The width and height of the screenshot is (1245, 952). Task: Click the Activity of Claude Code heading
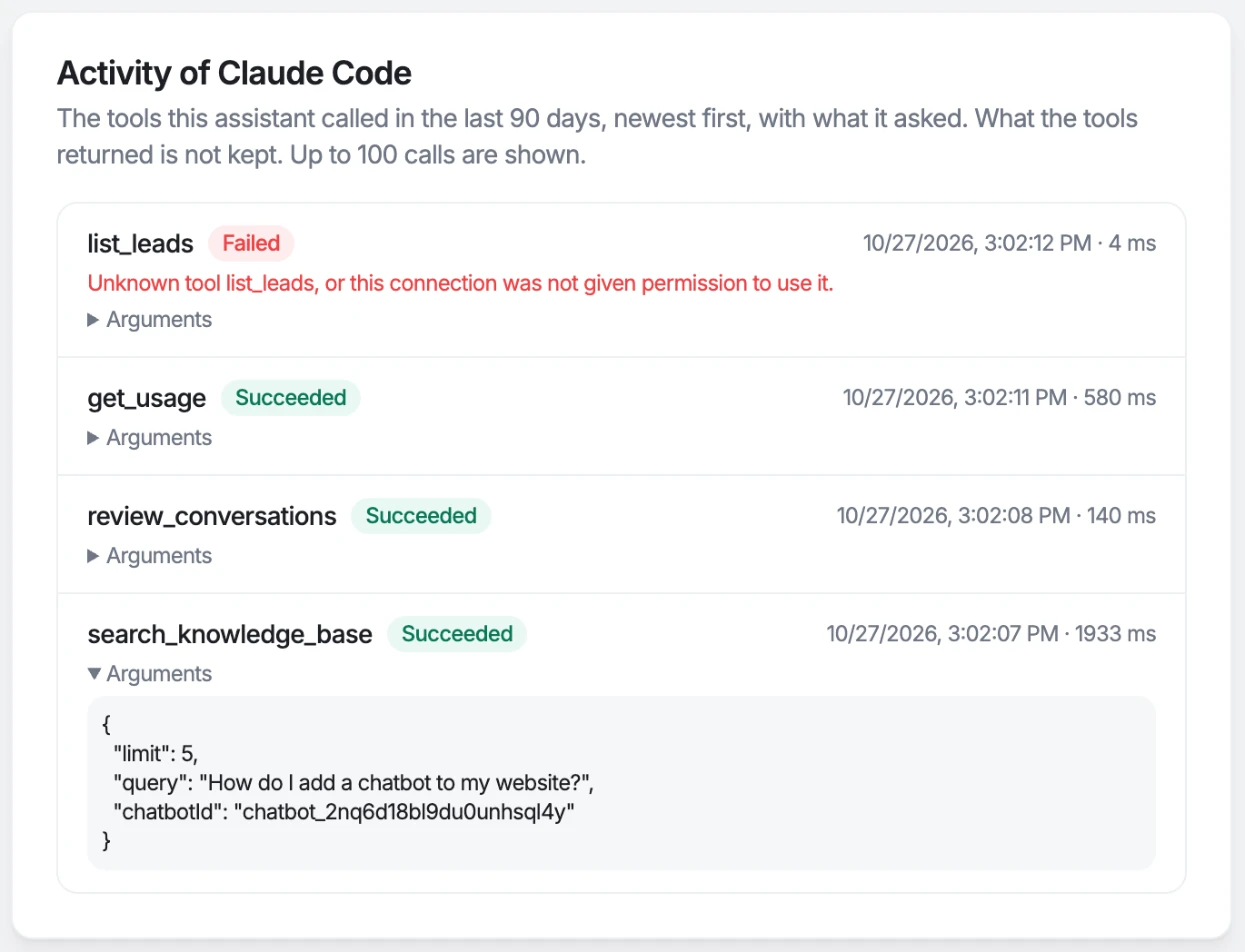pyautogui.click(x=235, y=73)
